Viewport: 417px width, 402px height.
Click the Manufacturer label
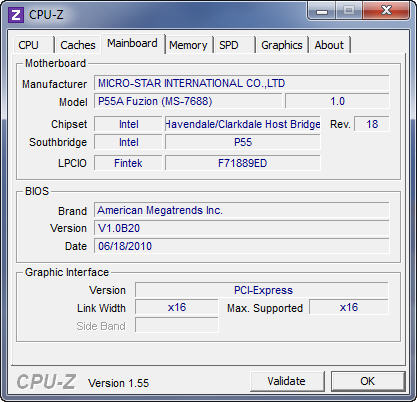[54, 84]
